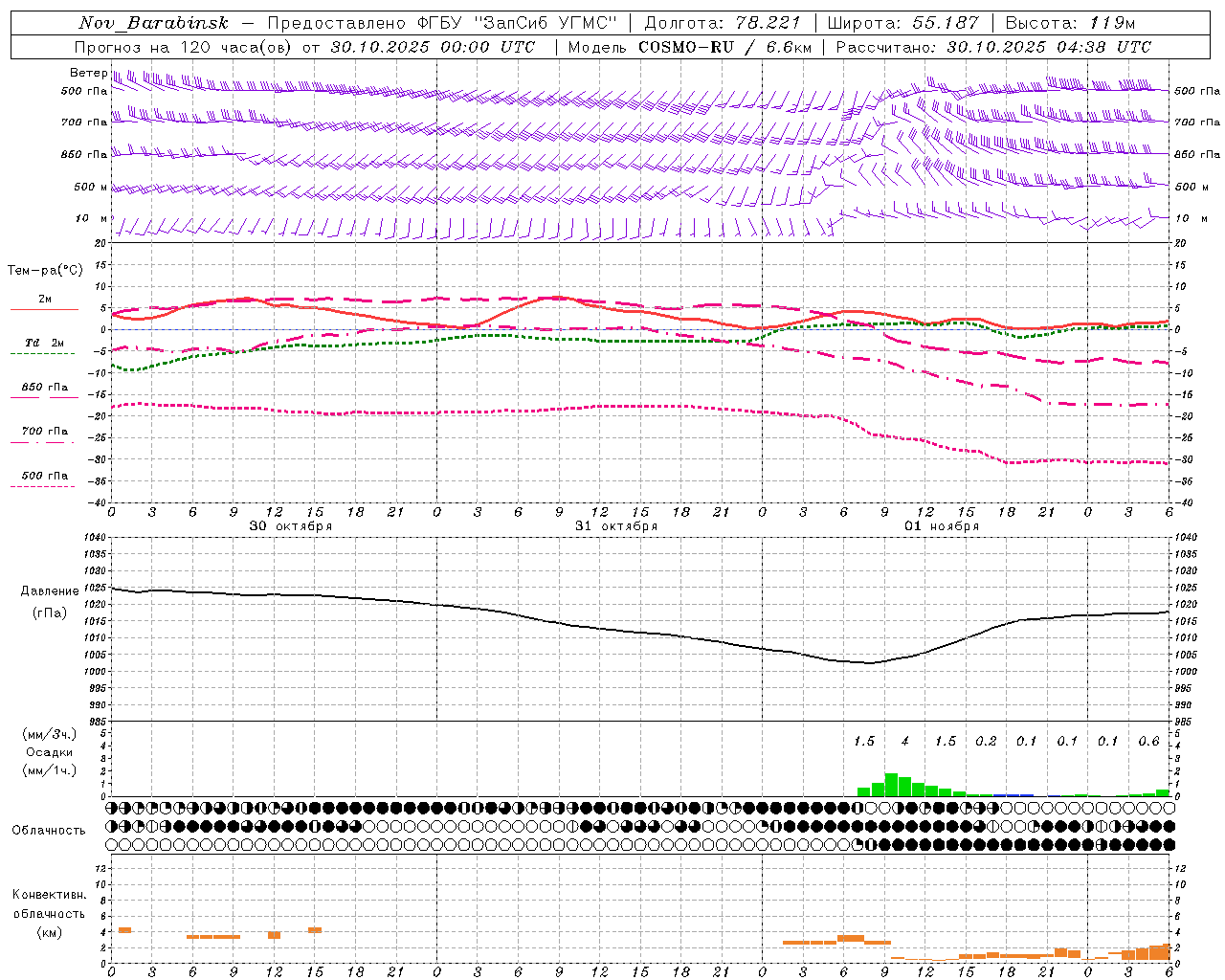Select the 'Долгота: 78.221' longitude value

pos(723,23)
